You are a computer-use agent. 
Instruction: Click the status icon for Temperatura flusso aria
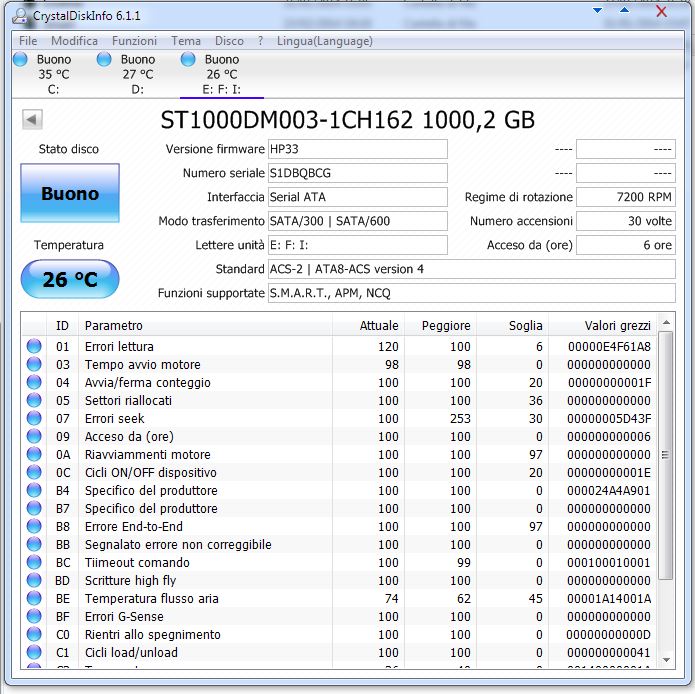click(x=34, y=599)
